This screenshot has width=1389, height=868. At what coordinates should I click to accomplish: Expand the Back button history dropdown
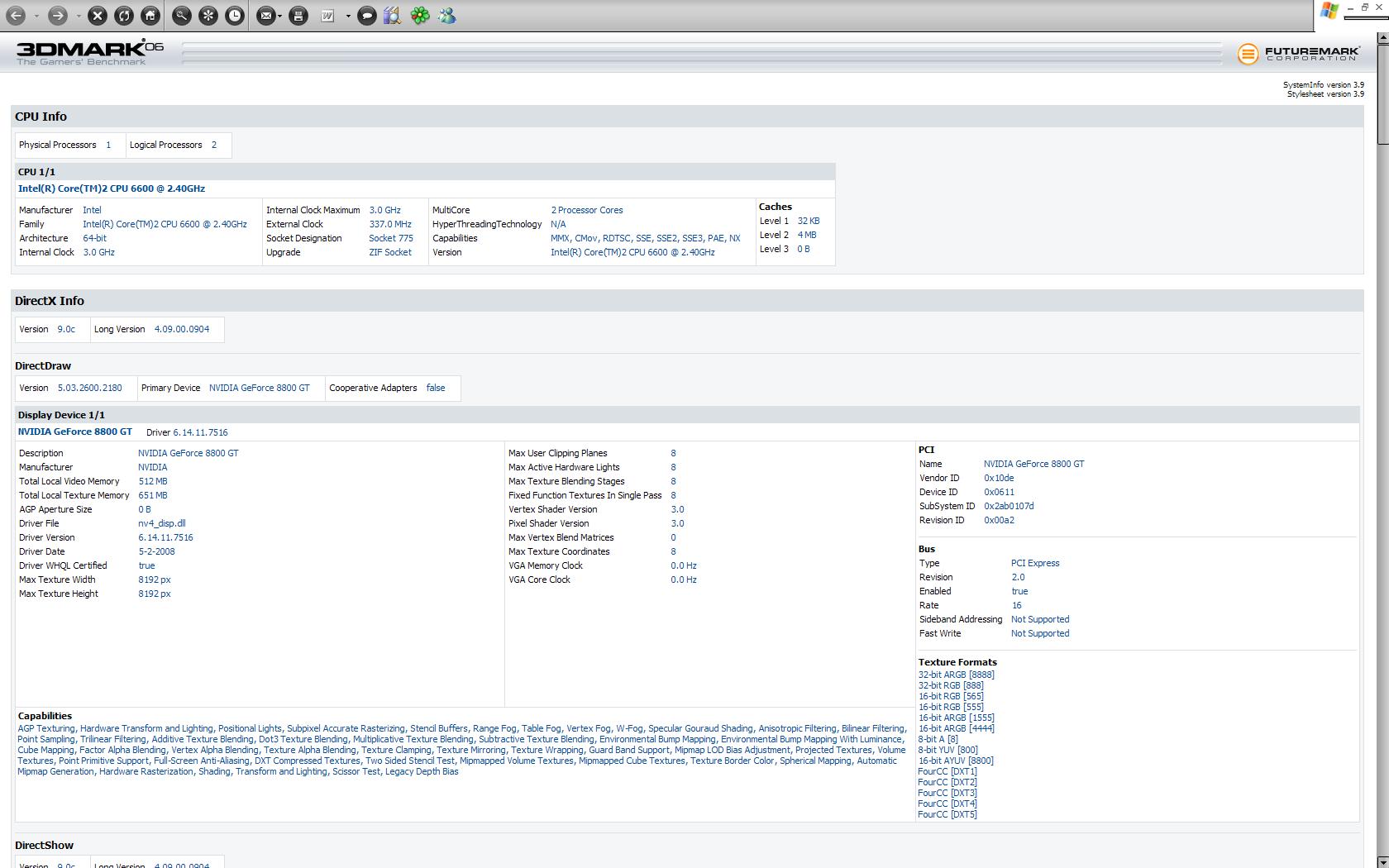[36, 16]
